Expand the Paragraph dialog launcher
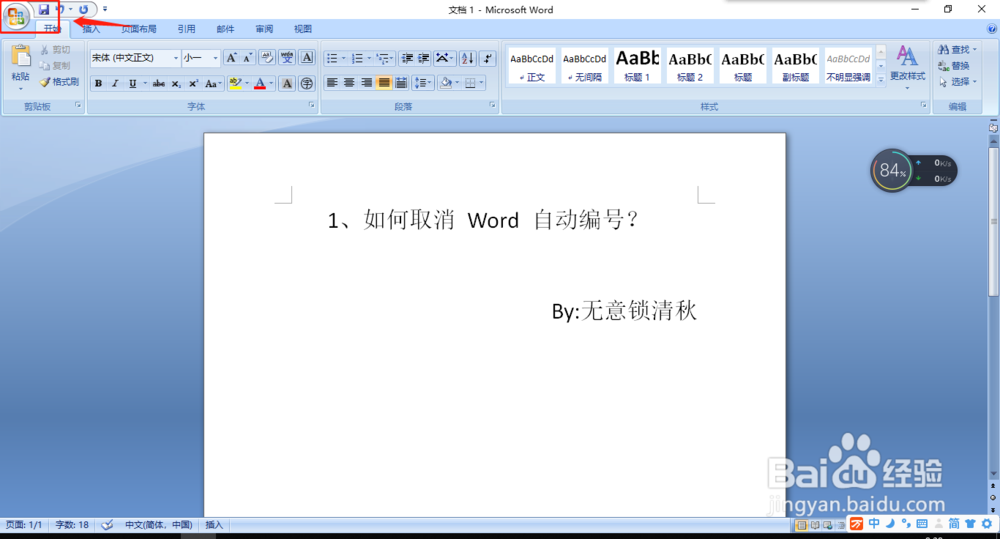1000x539 pixels. [x=492, y=105]
